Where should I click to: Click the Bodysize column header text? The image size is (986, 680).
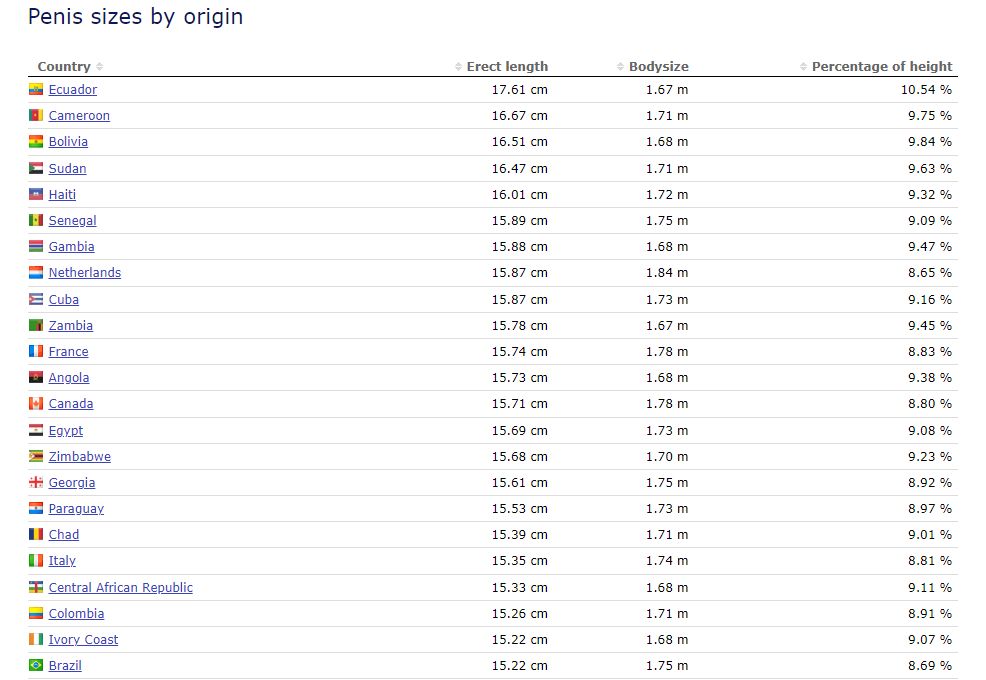click(x=658, y=66)
